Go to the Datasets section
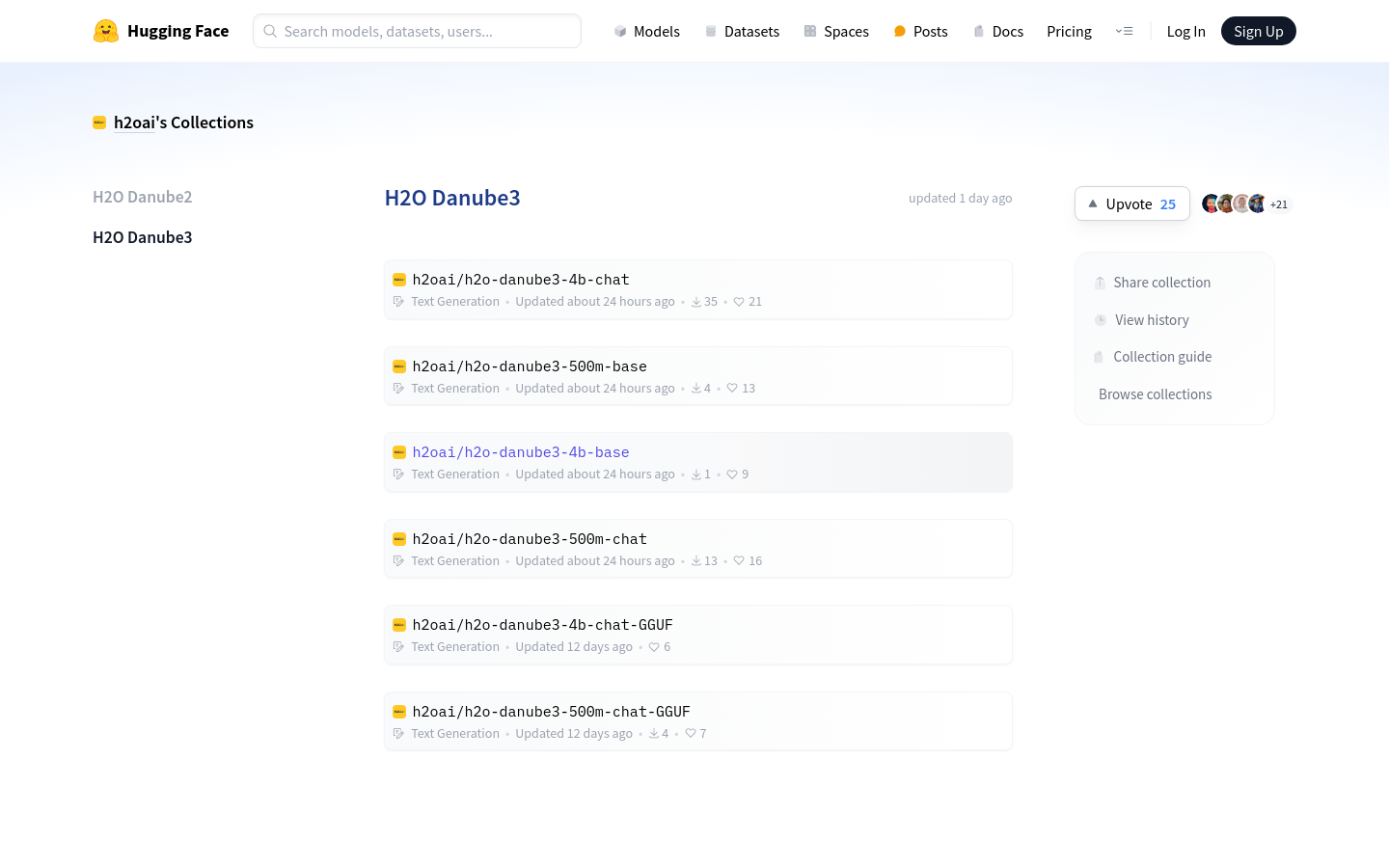 point(742,31)
